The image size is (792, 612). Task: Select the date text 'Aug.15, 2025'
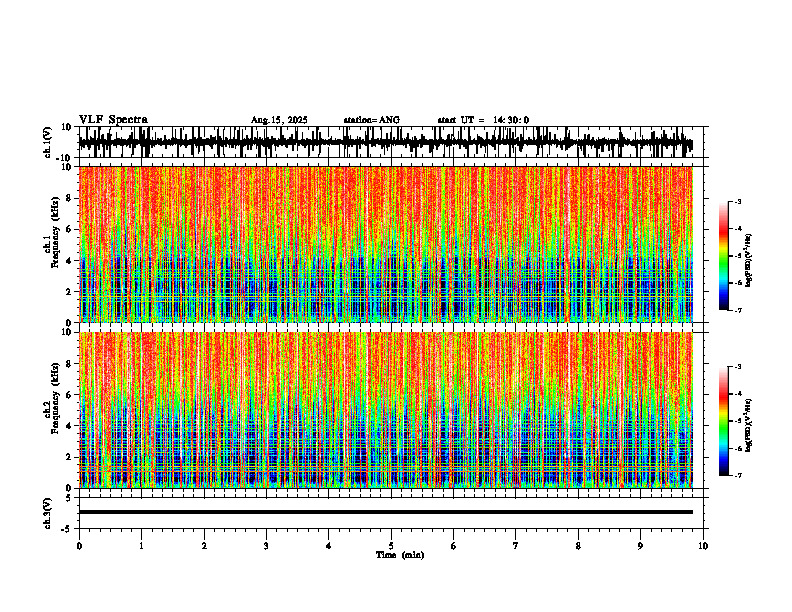pyautogui.click(x=279, y=120)
